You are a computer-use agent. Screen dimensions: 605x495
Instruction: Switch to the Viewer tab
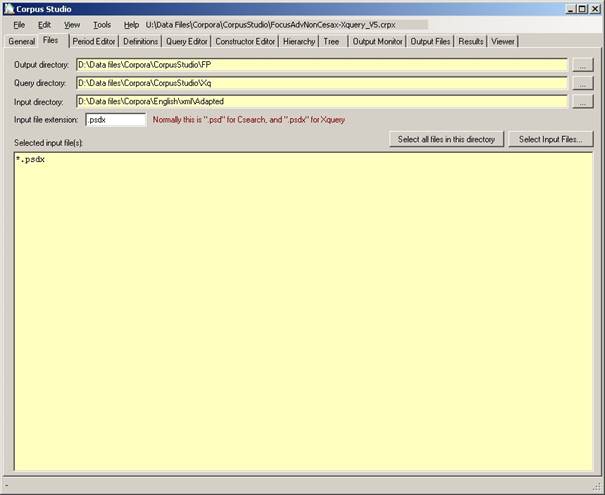(x=503, y=42)
